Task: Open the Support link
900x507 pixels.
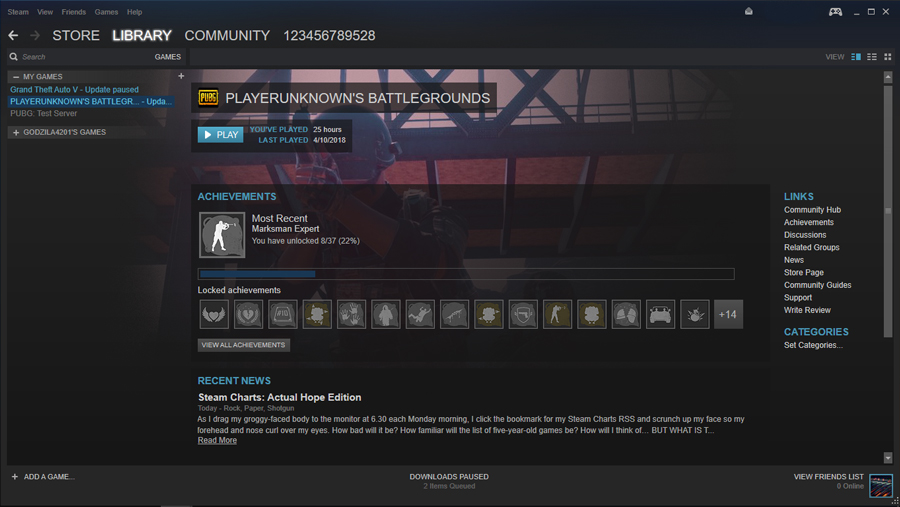Action: pos(798,297)
